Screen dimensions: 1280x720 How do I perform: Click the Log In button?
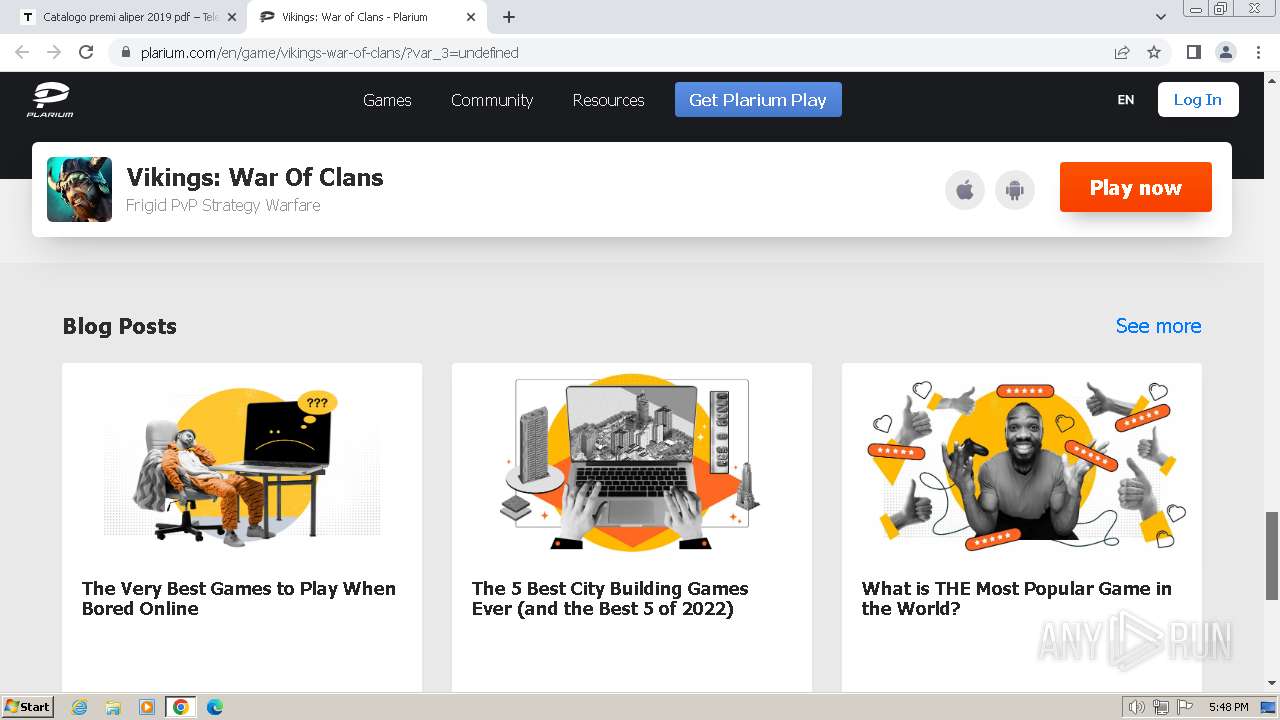point(1198,100)
